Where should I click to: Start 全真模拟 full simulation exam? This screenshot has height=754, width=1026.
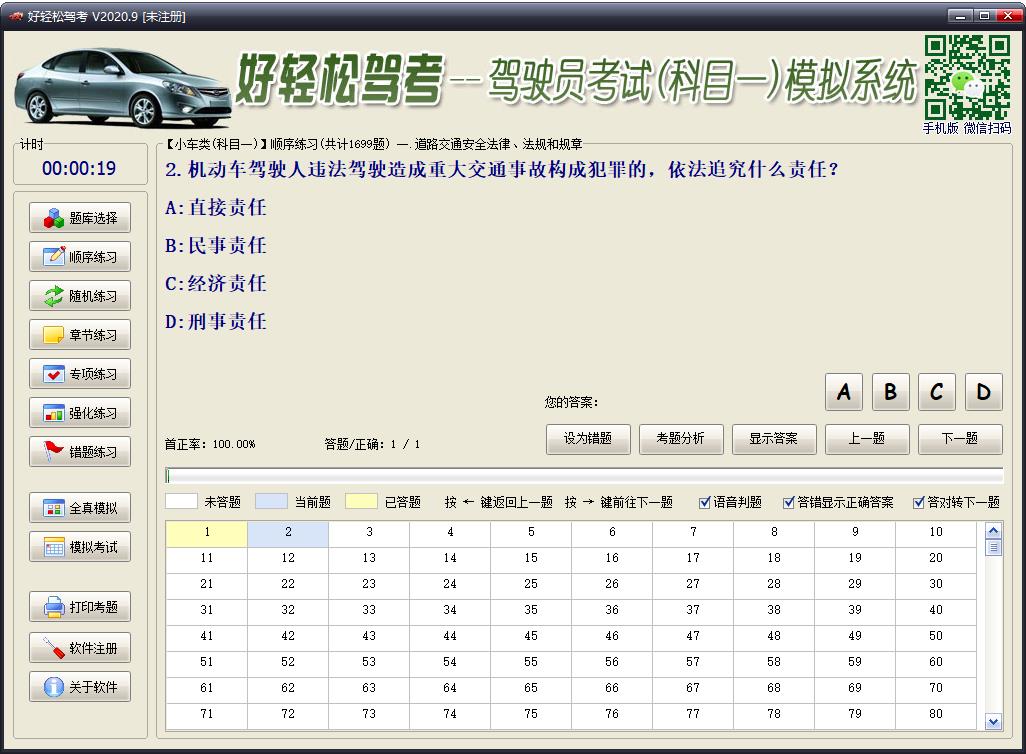click(80, 508)
